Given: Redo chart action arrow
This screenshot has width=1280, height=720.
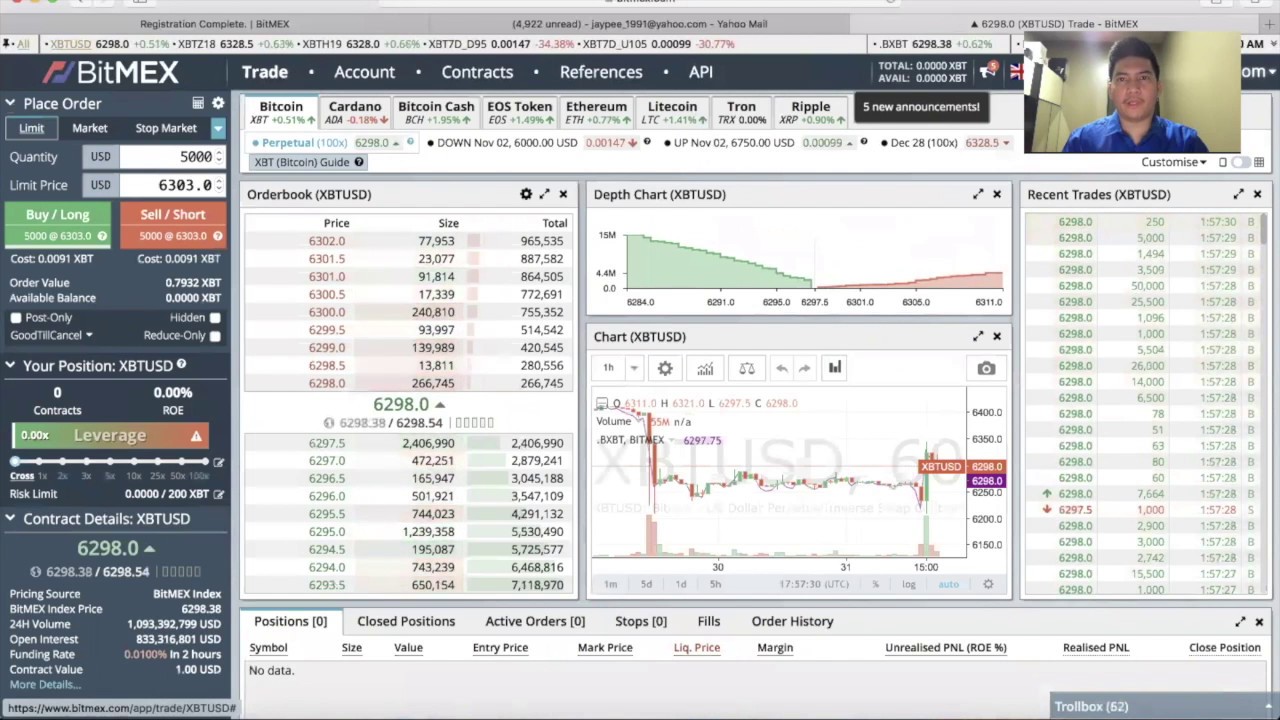Looking at the screenshot, I should click(804, 368).
